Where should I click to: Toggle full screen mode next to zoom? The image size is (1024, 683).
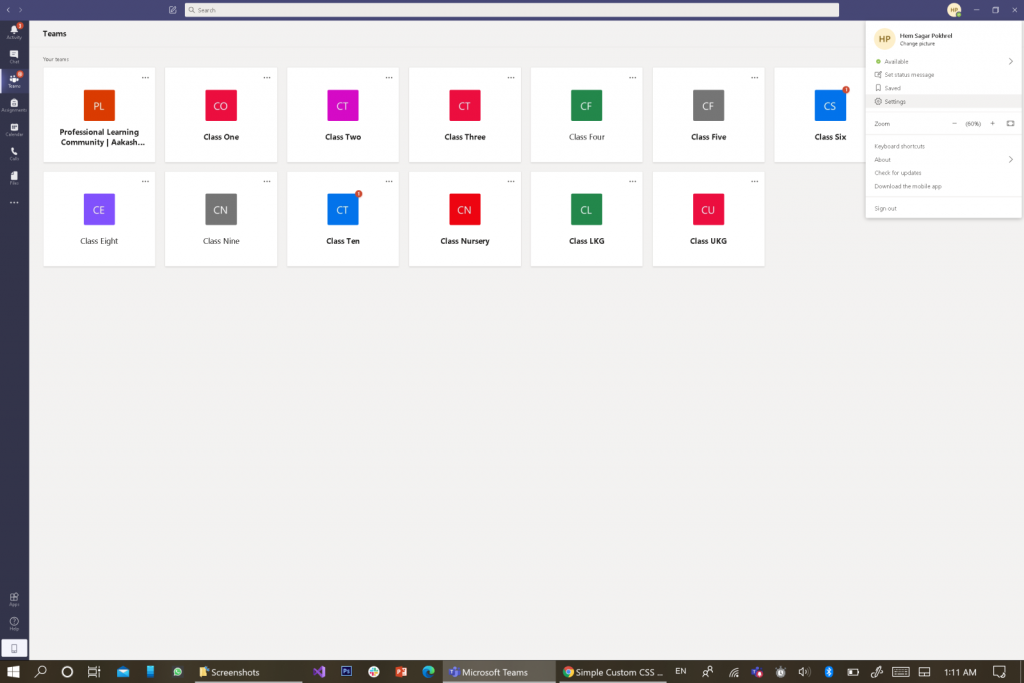pyautogui.click(x=1010, y=123)
